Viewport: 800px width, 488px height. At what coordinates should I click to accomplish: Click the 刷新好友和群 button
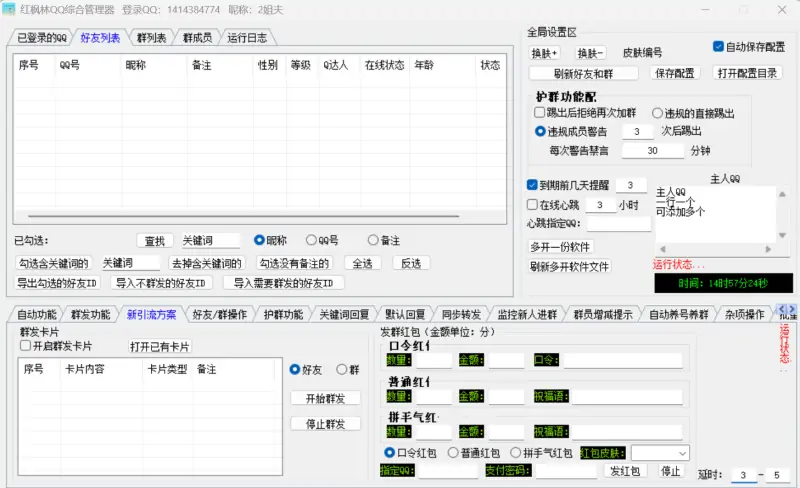point(583,74)
